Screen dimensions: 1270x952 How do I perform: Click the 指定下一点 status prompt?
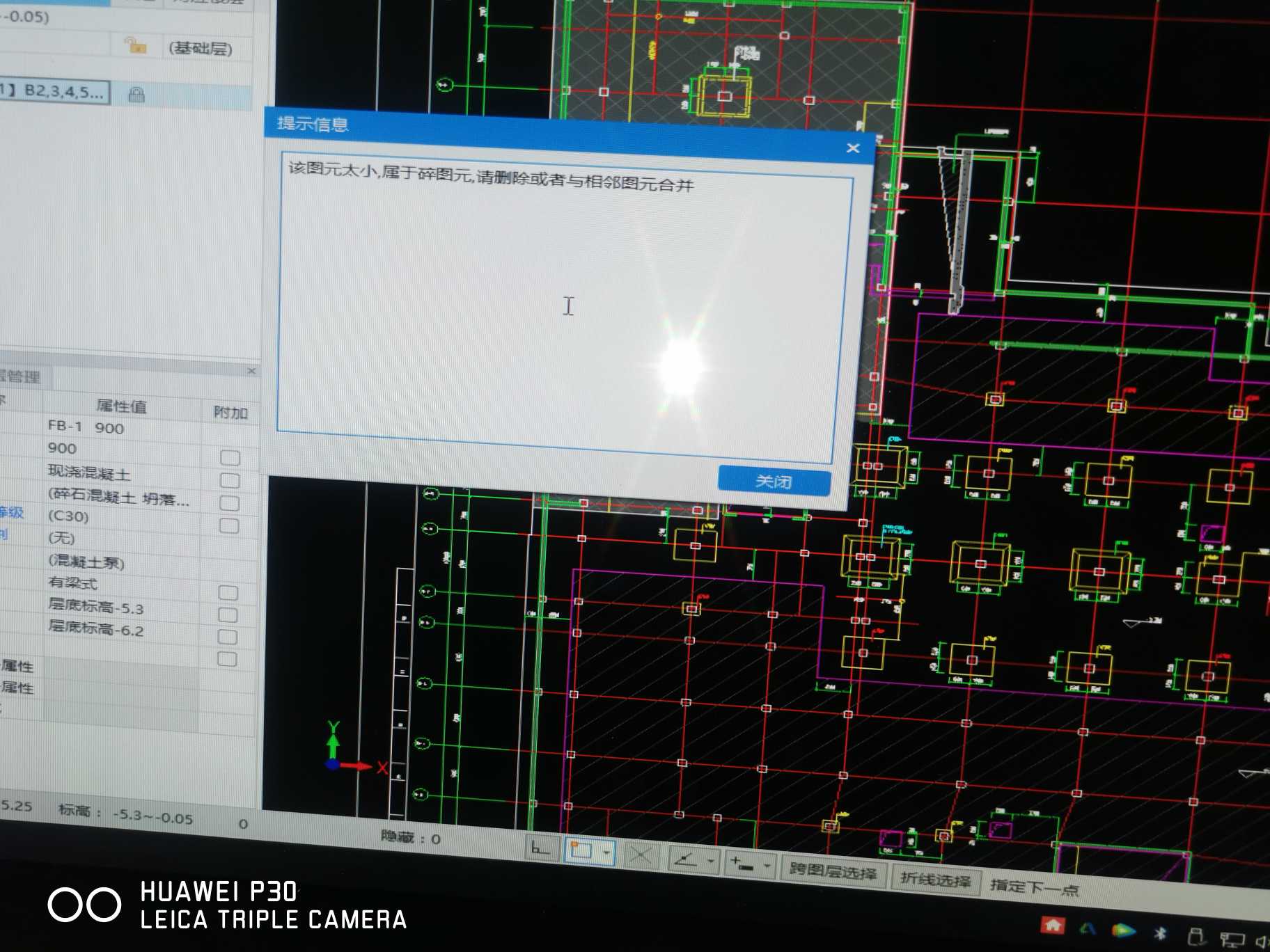click(x=1034, y=887)
